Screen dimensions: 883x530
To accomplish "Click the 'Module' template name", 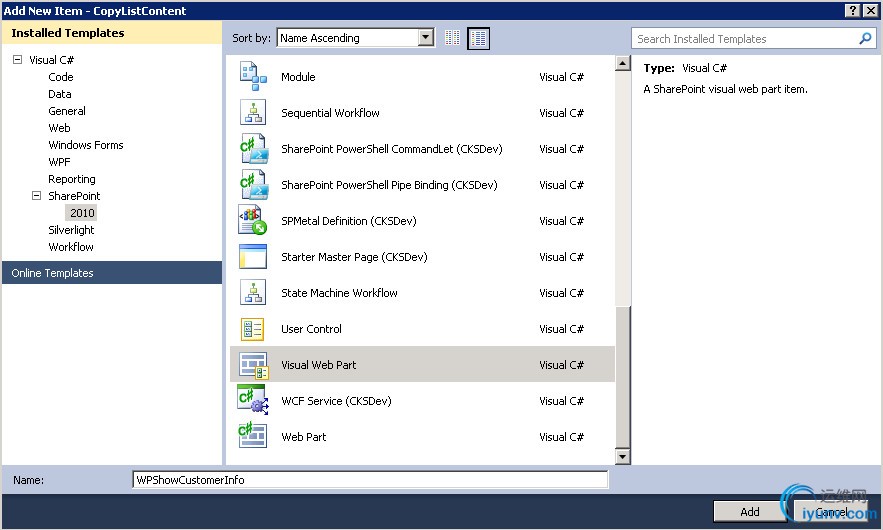I will coord(298,77).
